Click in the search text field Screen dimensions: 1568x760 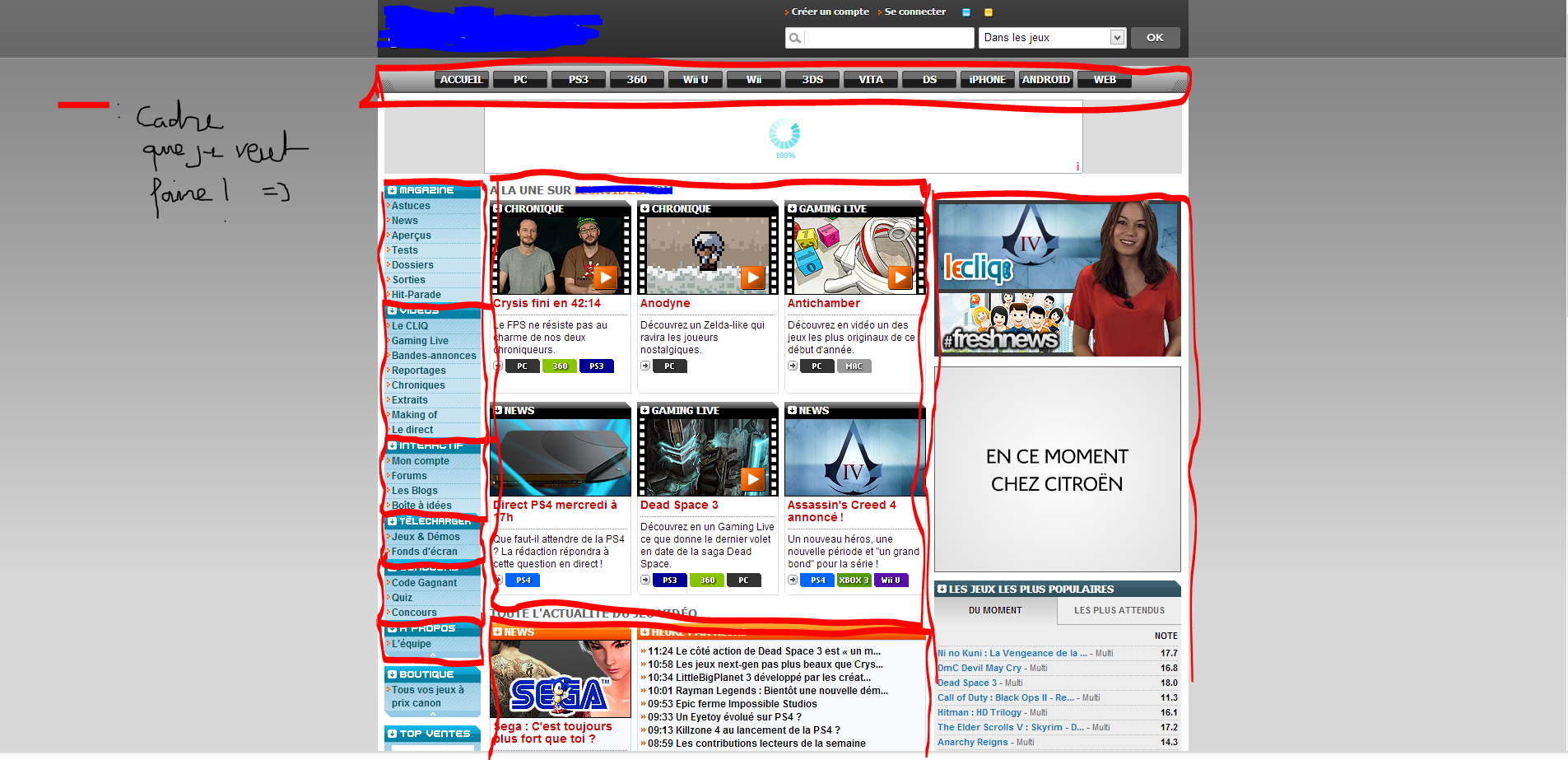[x=889, y=38]
